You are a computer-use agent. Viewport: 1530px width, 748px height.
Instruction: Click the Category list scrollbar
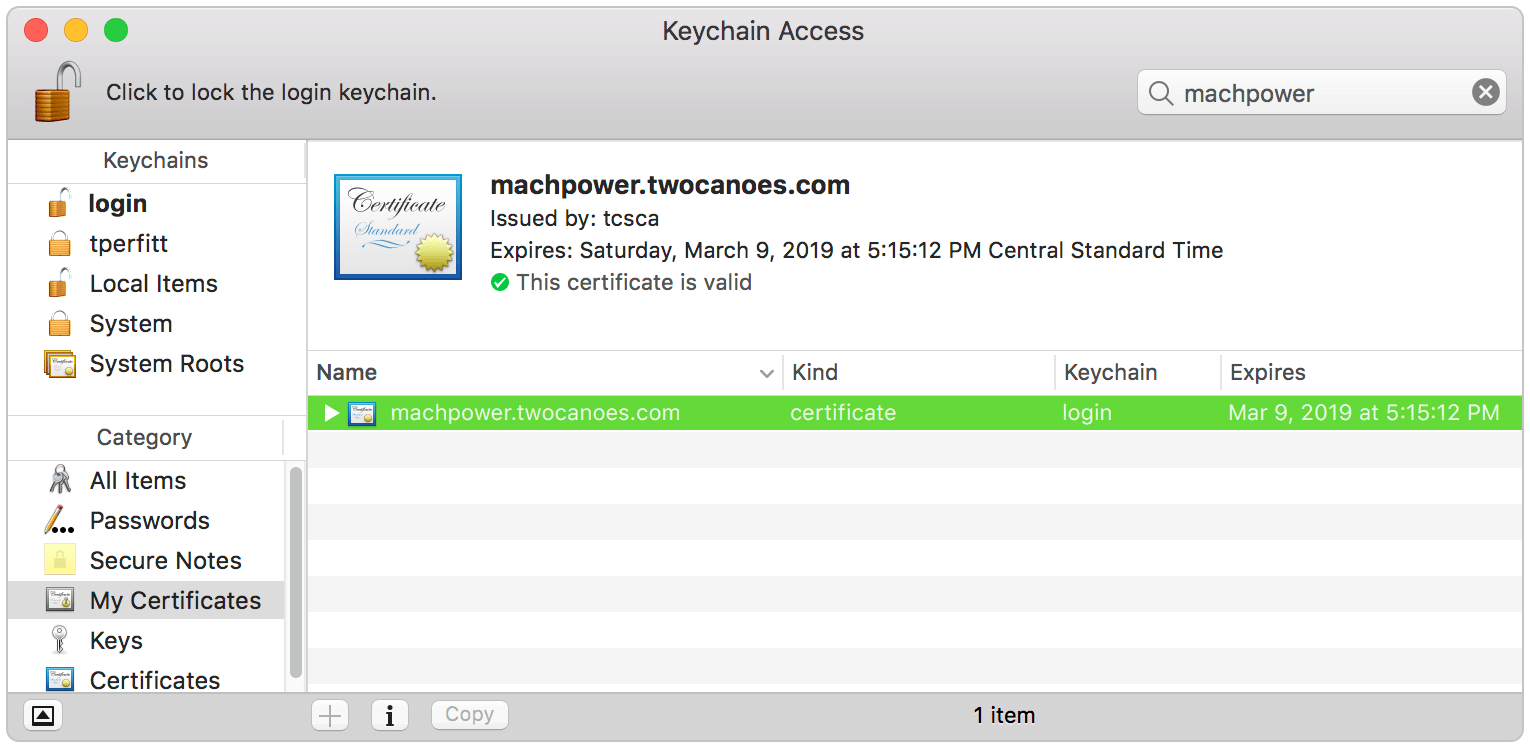295,572
